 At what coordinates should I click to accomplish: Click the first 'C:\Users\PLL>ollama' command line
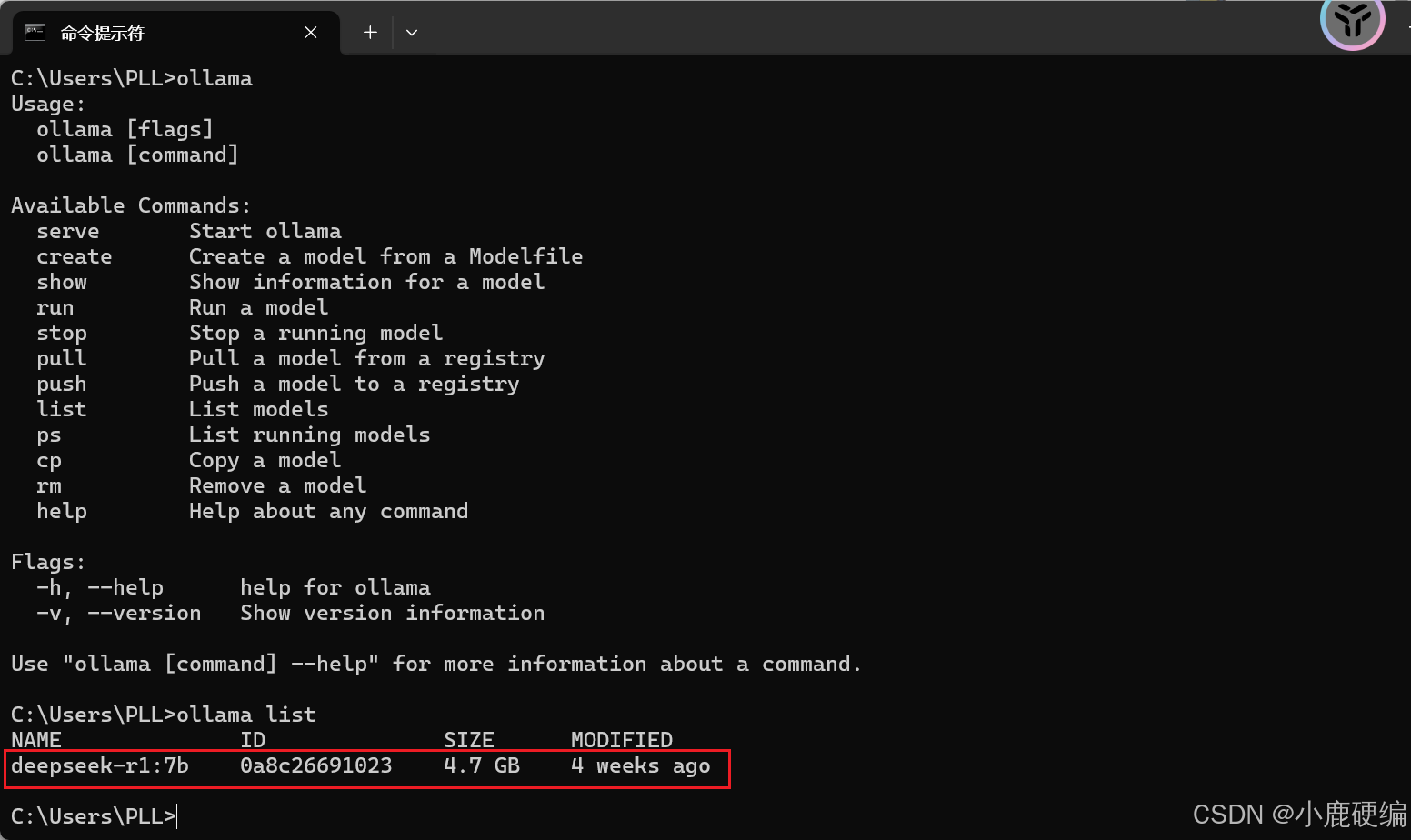(x=132, y=79)
